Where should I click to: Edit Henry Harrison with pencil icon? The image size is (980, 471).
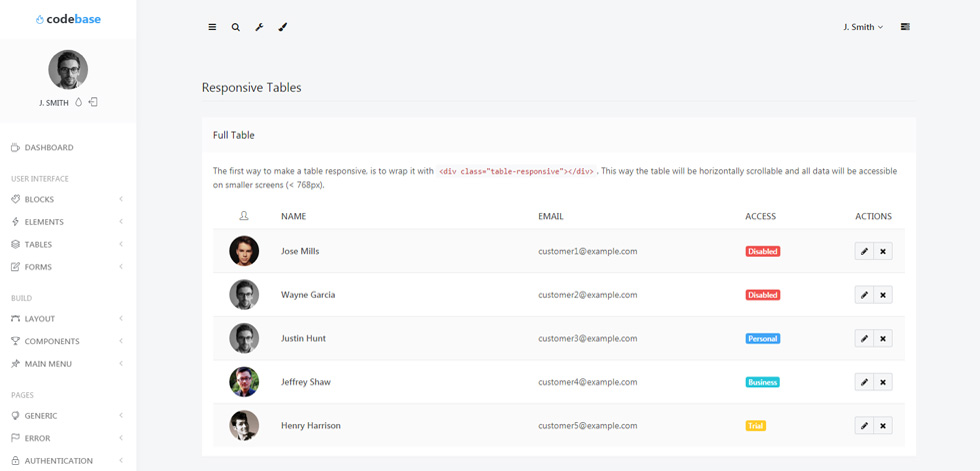tap(864, 426)
